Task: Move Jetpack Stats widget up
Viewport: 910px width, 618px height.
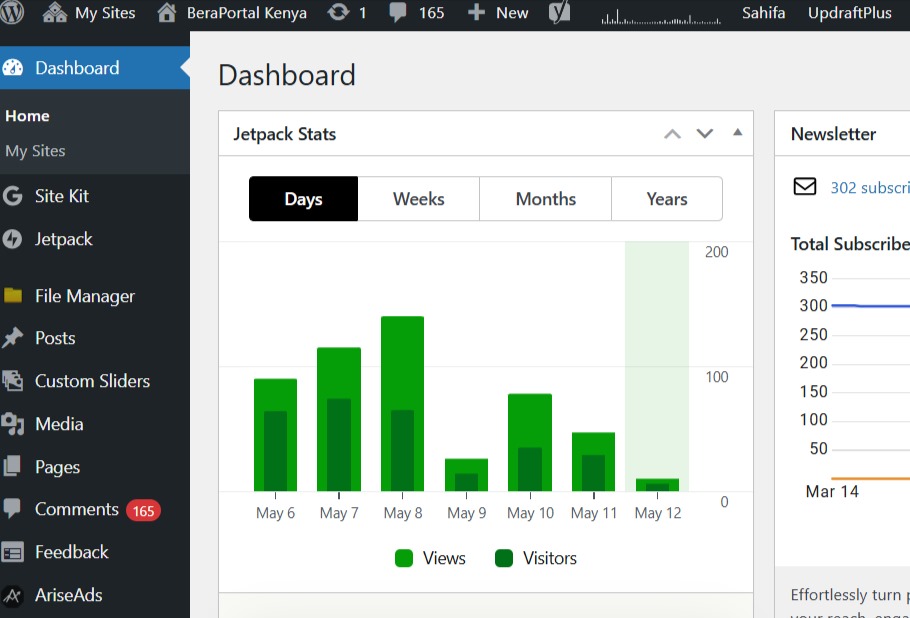Action: [672, 134]
